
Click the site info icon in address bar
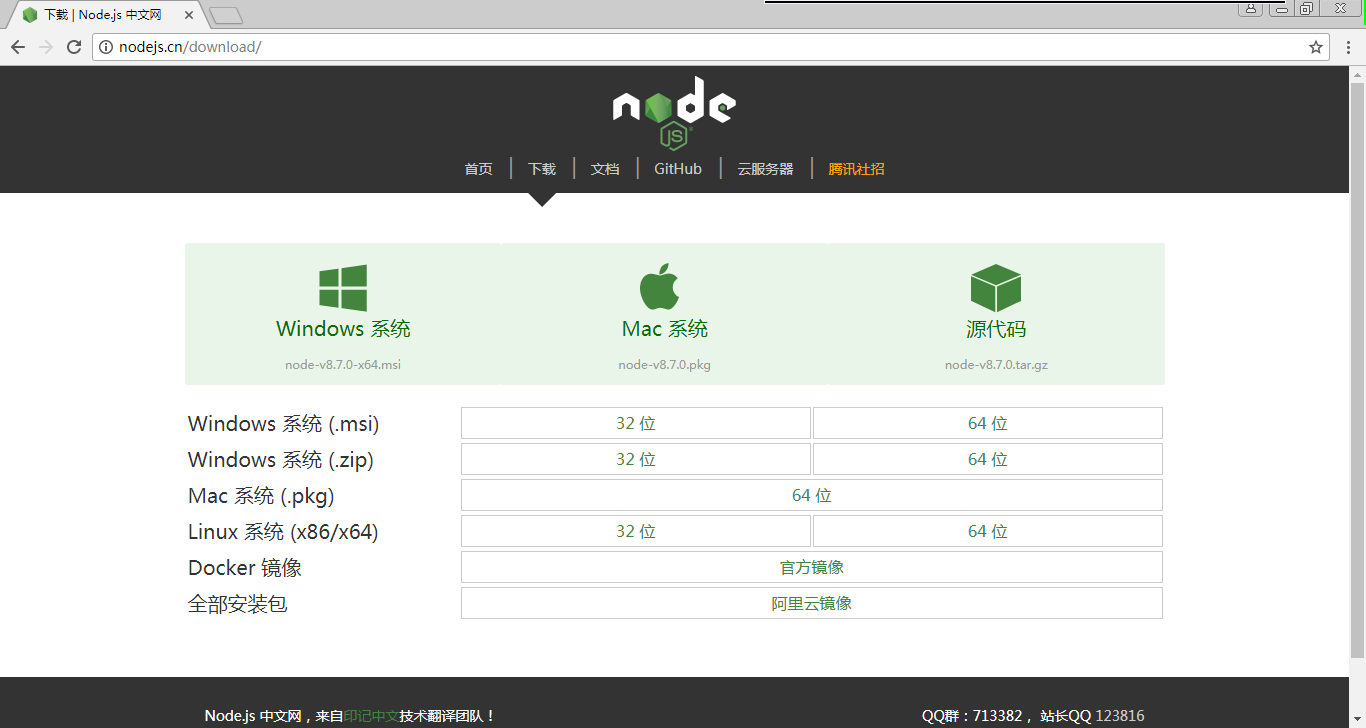point(106,47)
